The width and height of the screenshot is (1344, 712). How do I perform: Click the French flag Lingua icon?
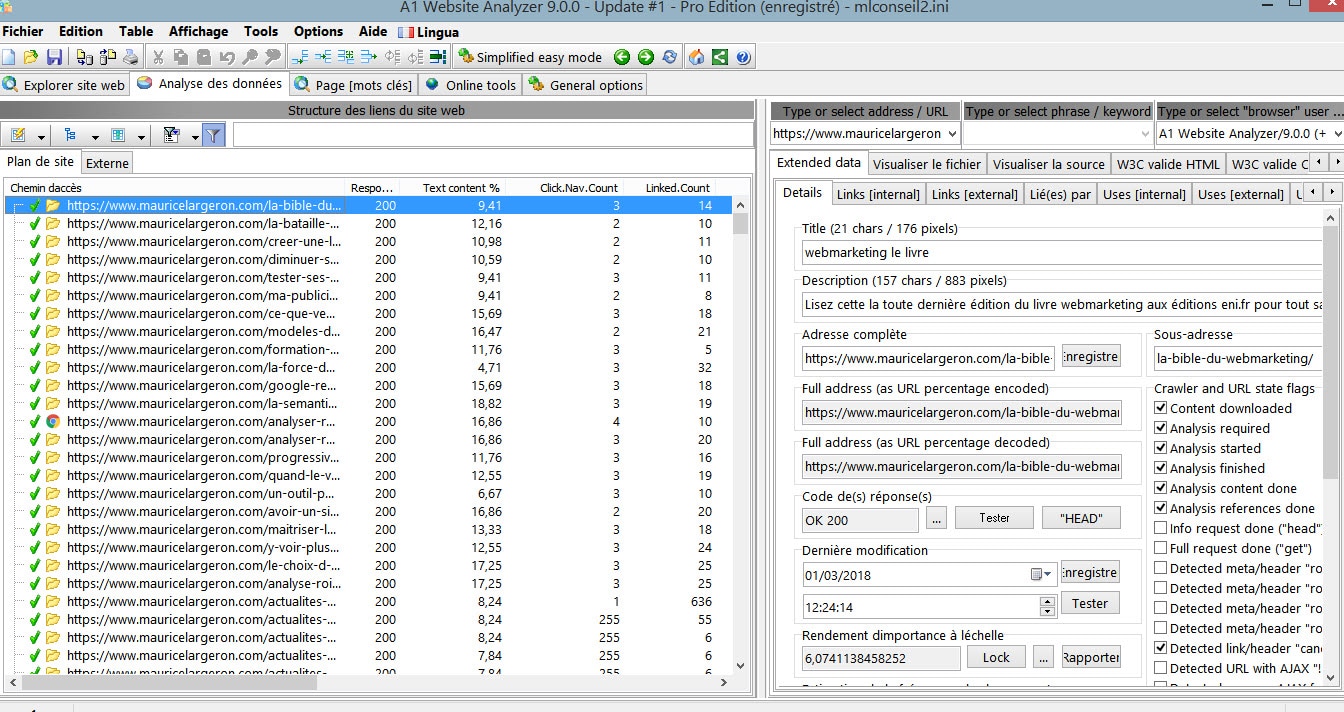tap(406, 32)
